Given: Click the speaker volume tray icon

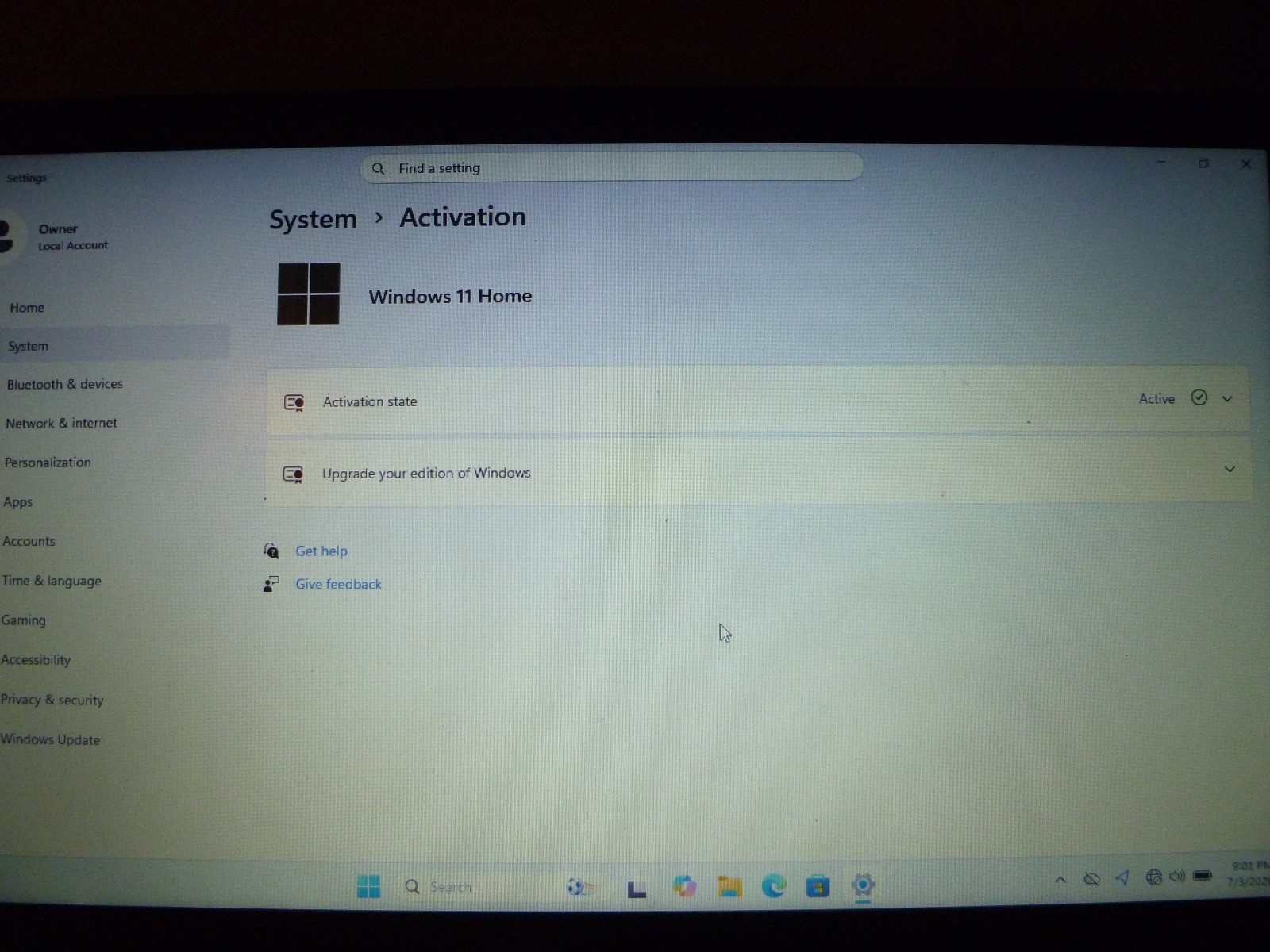Looking at the screenshot, I should [x=1177, y=876].
